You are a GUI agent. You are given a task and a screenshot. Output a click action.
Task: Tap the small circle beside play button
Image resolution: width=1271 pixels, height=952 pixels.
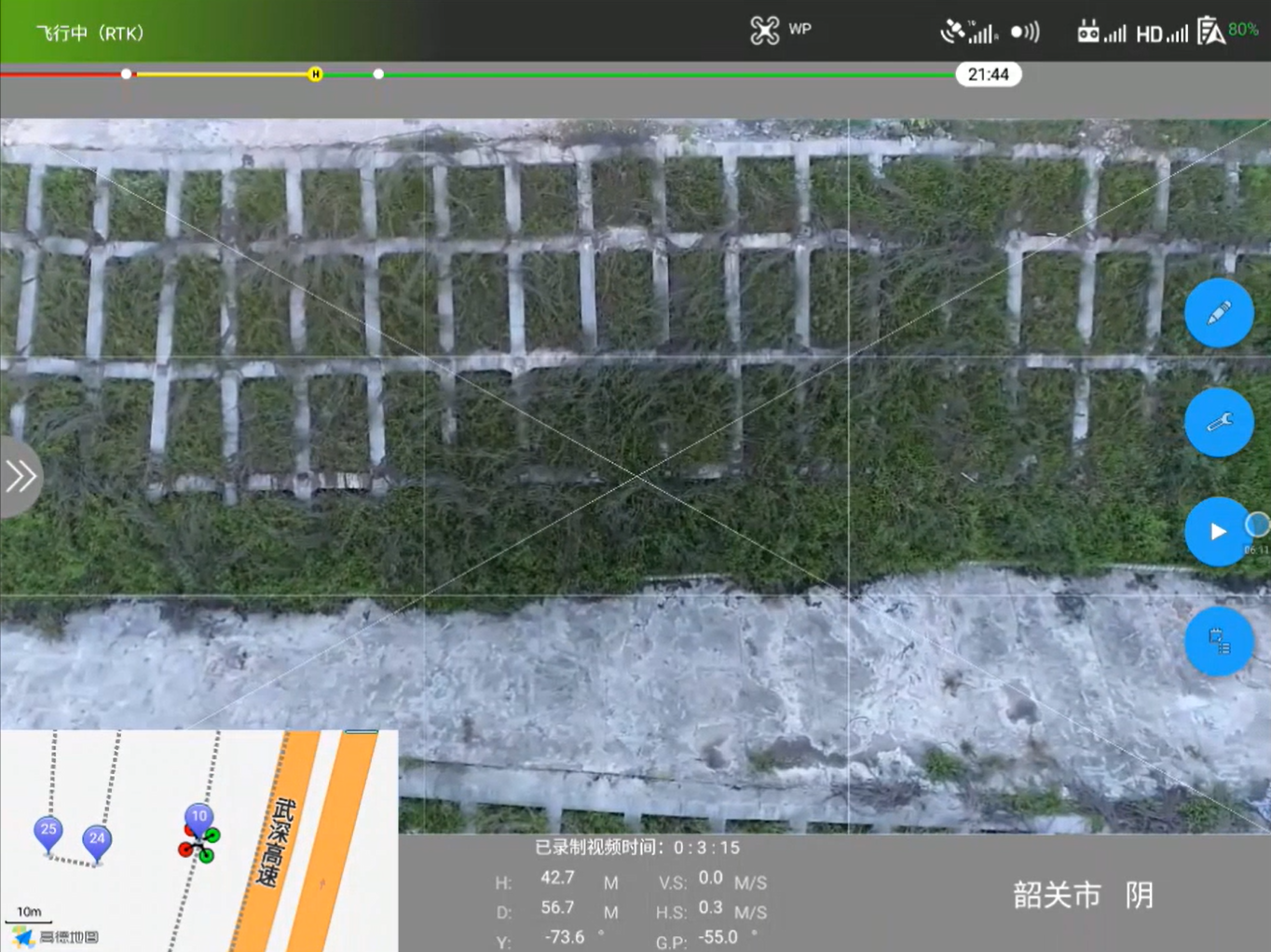coord(1257,525)
